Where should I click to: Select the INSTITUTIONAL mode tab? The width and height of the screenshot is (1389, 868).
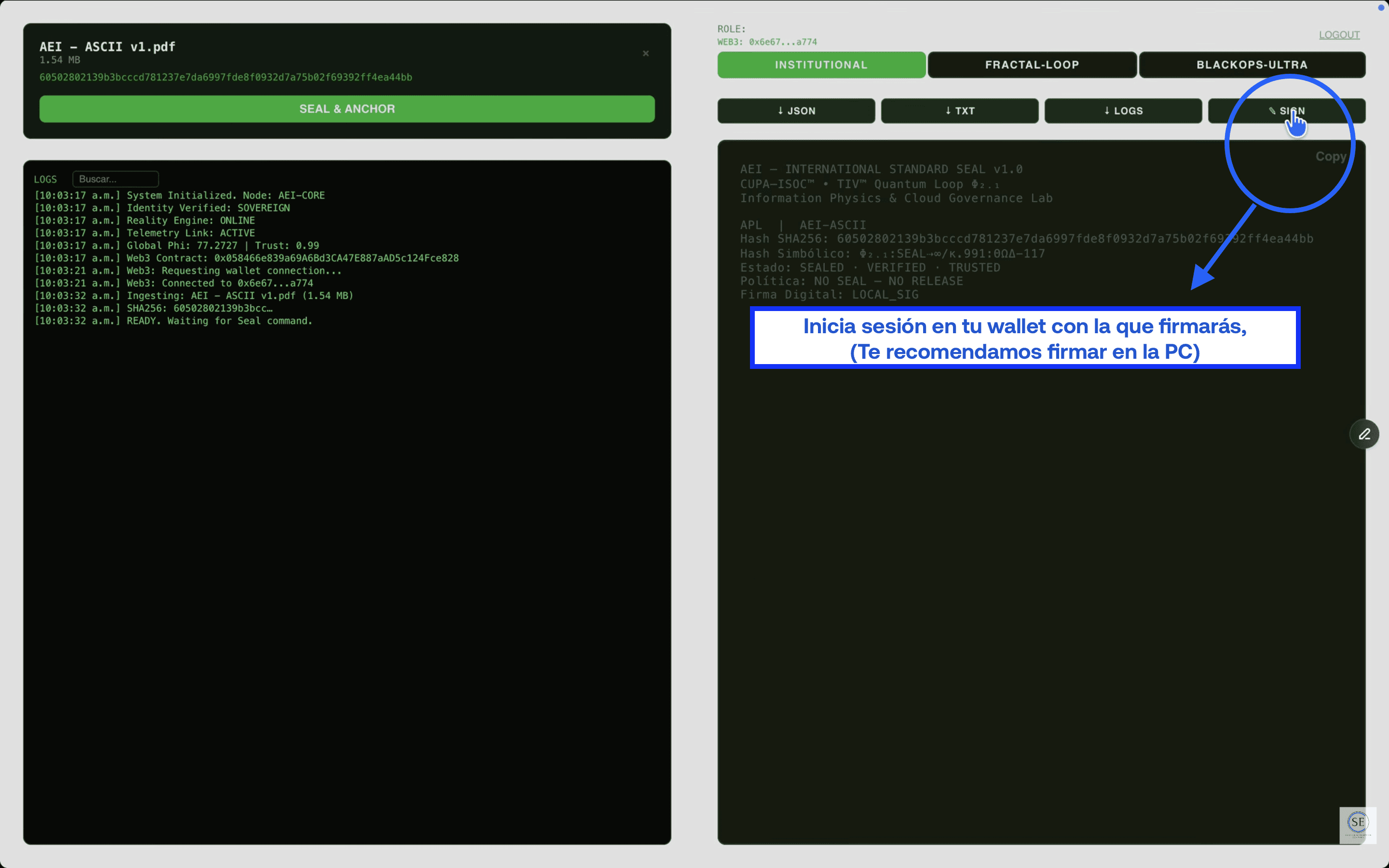(821, 65)
